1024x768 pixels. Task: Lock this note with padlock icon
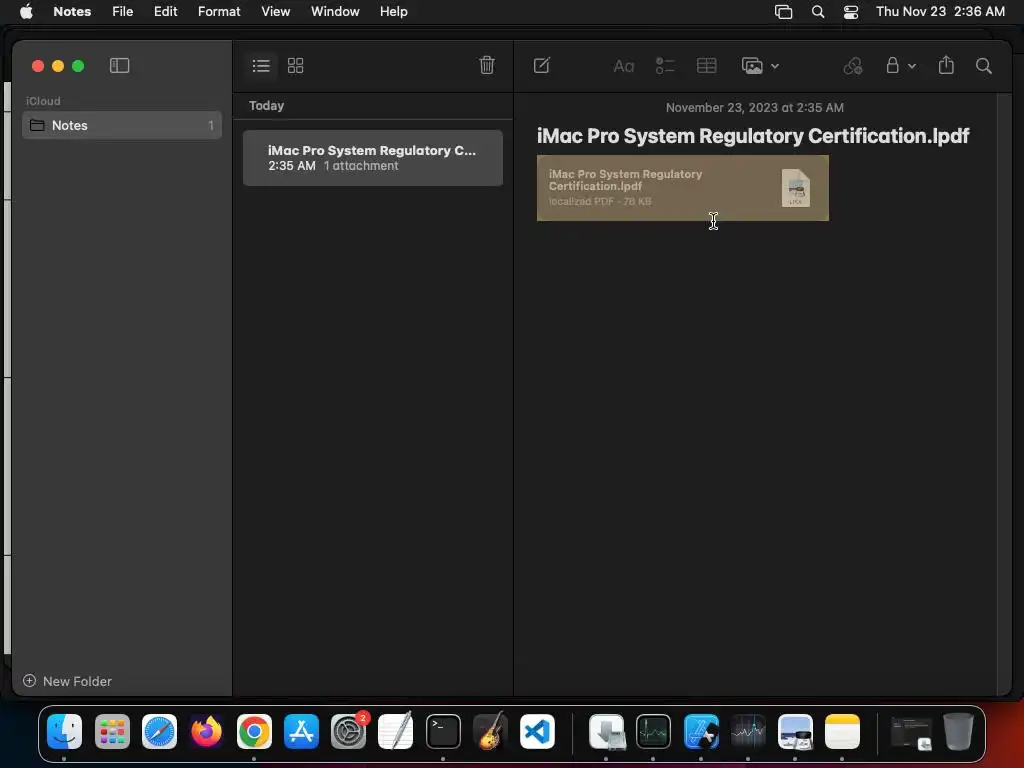[892, 65]
